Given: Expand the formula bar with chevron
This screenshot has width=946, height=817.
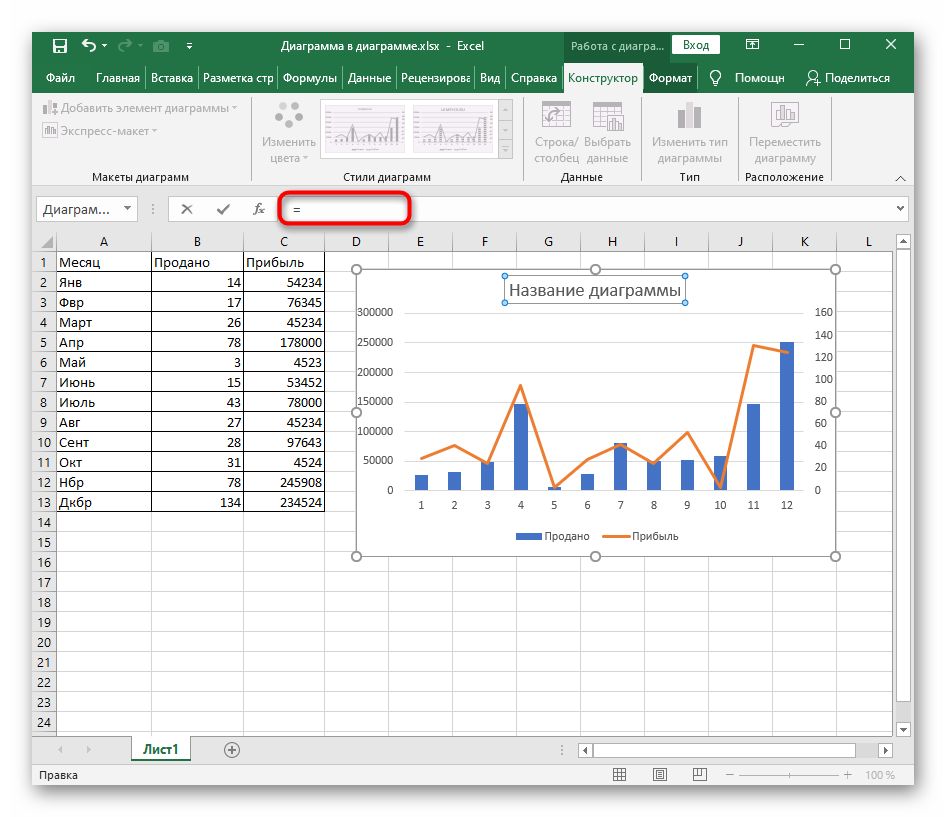Looking at the screenshot, I should point(901,209).
